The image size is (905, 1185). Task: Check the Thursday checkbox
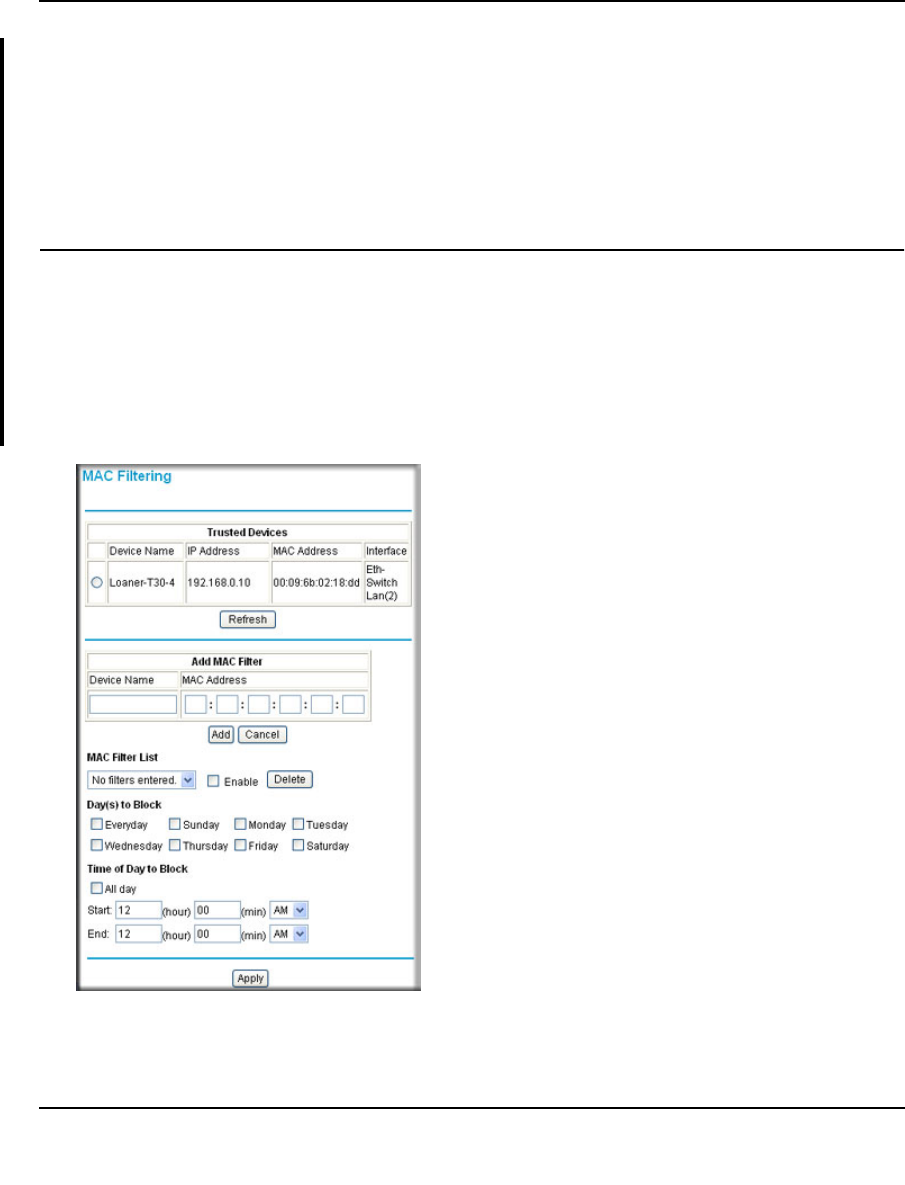(175, 845)
